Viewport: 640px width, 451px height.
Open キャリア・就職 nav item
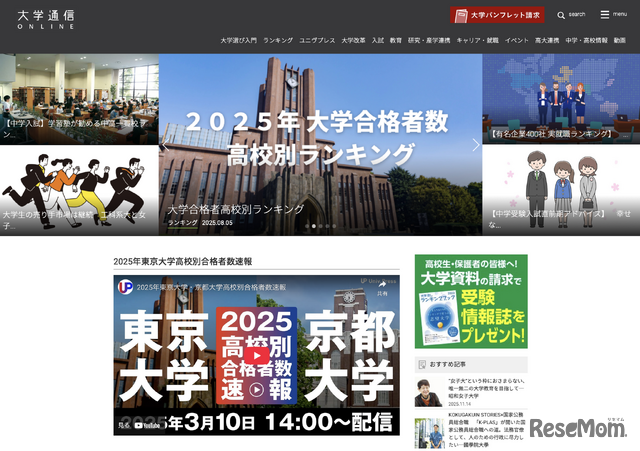click(478, 40)
